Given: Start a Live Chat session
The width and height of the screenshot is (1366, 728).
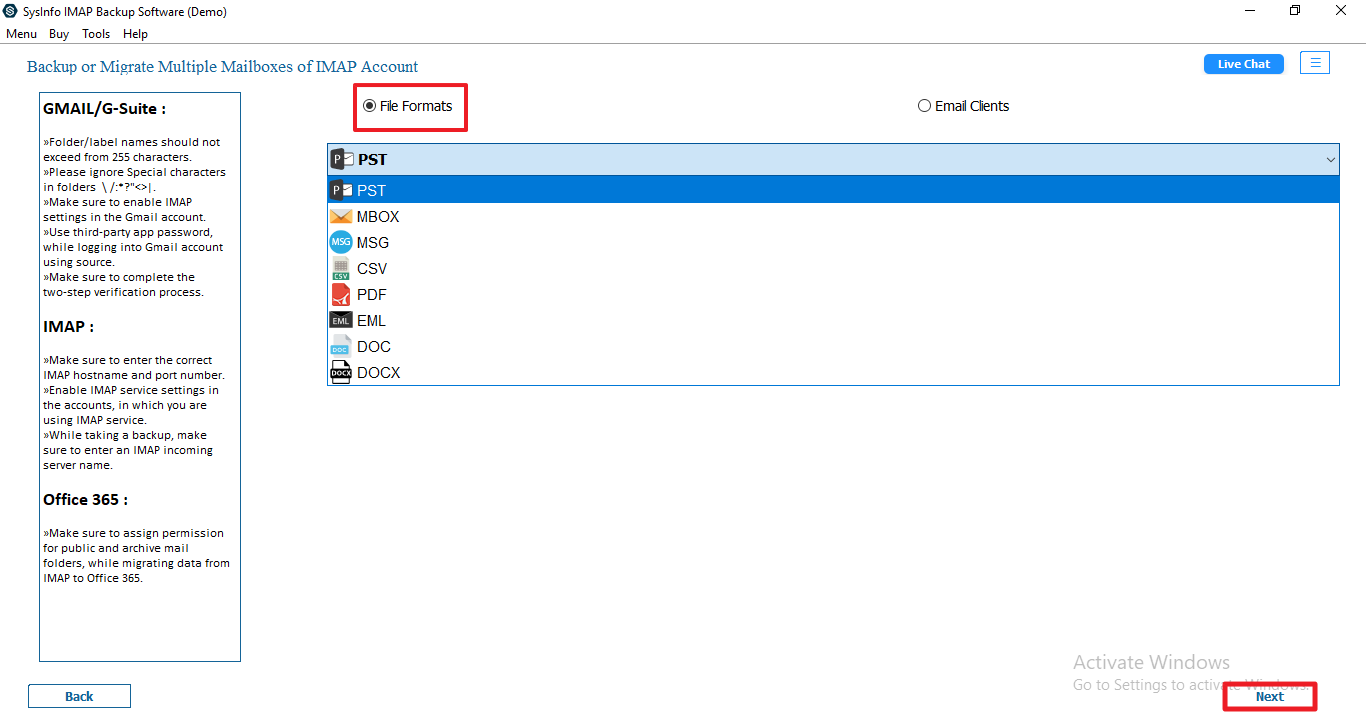Looking at the screenshot, I should pos(1244,64).
